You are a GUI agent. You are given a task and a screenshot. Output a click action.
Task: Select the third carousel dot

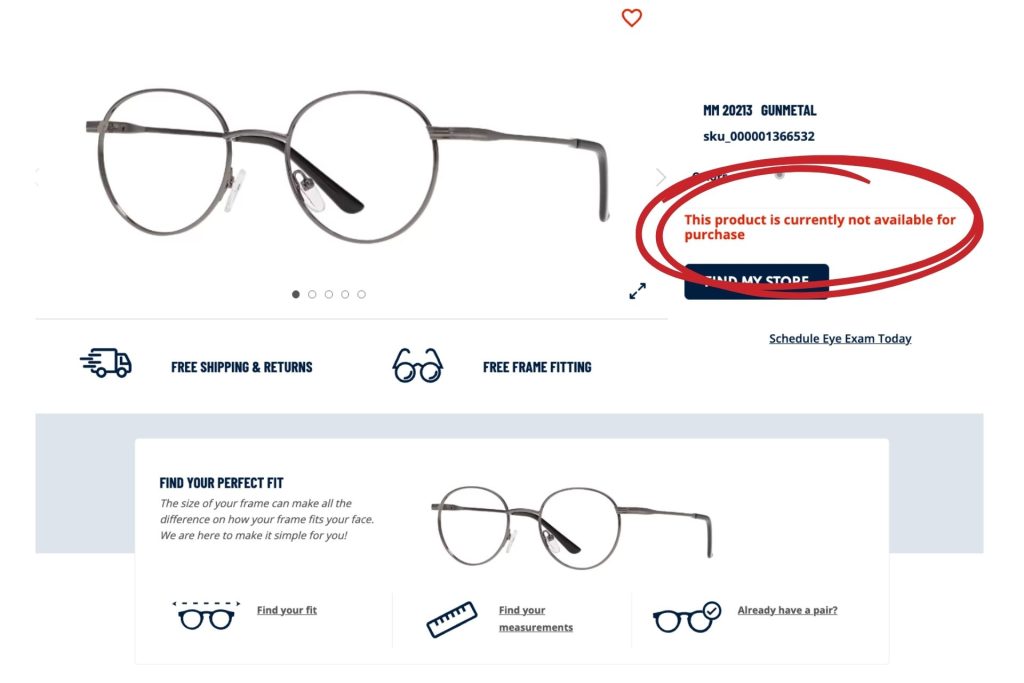(x=328, y=294)
